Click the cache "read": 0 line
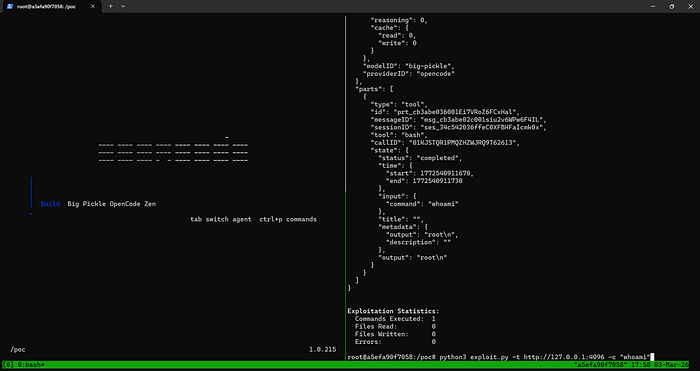This screenshot has width=700, height=371. click(x=397, y=36)
